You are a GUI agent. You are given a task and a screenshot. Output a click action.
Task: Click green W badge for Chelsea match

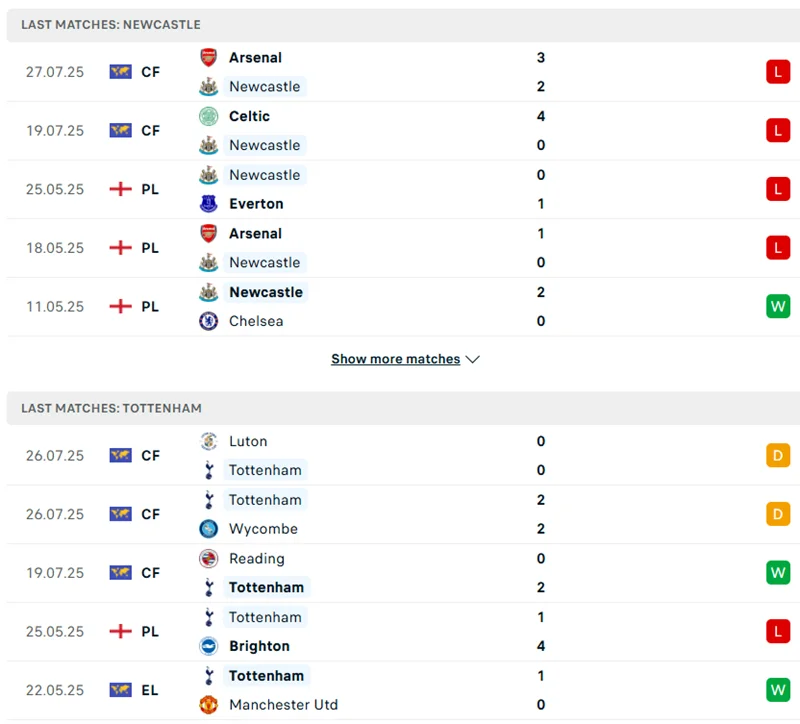coord(778,306)
